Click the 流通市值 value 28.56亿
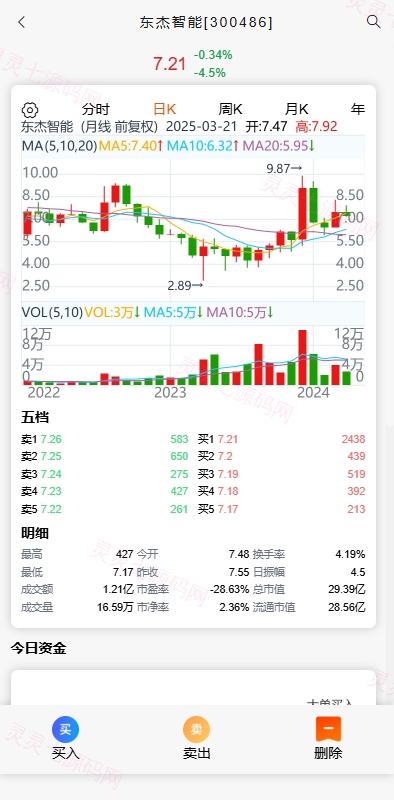 point(347,608)
